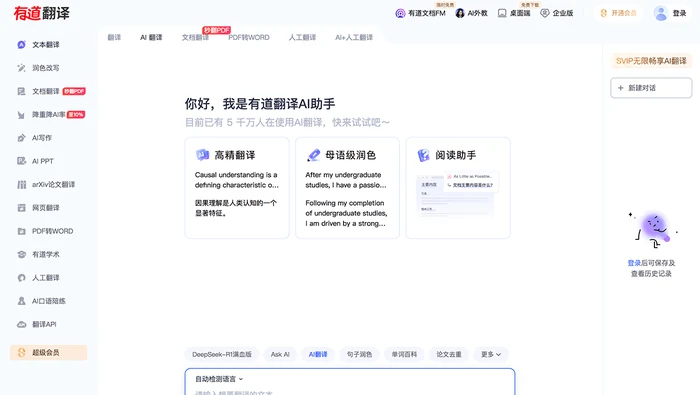Click the 登录 text in header
Screen dimensions: 700x395
coord(679,13)
